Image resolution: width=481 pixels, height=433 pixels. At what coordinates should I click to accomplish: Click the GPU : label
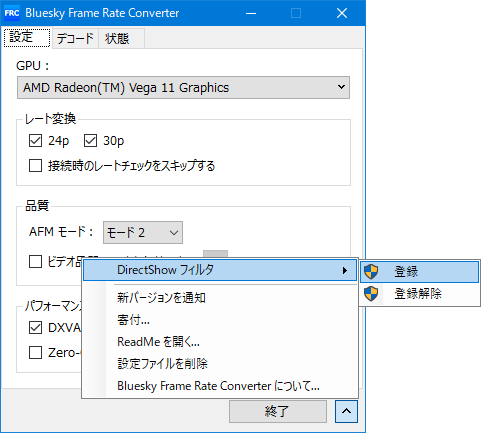click(33, 66)
